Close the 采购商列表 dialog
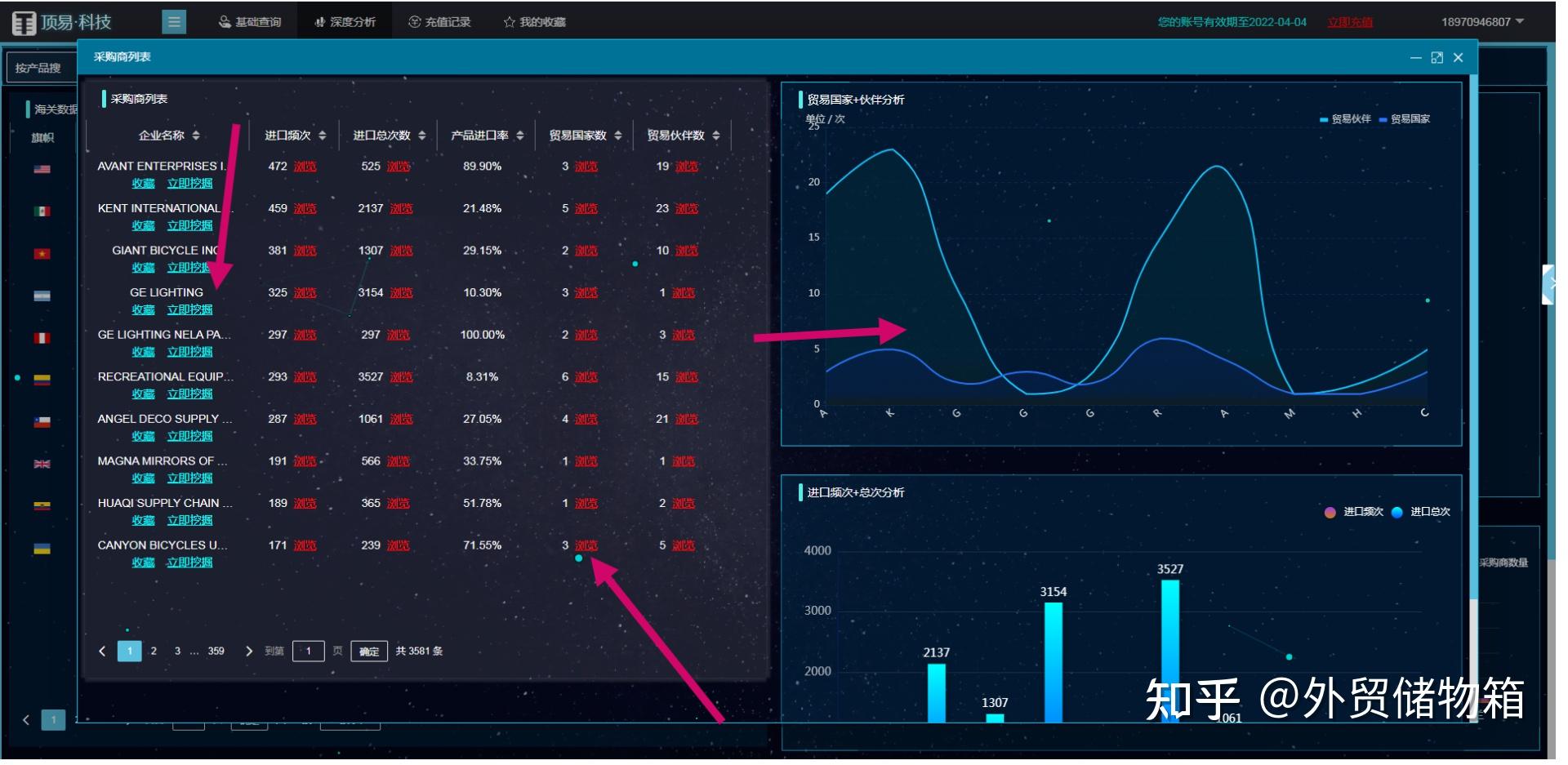Viewport: 1568px width, 765px height. click(x=1459, y=58)
